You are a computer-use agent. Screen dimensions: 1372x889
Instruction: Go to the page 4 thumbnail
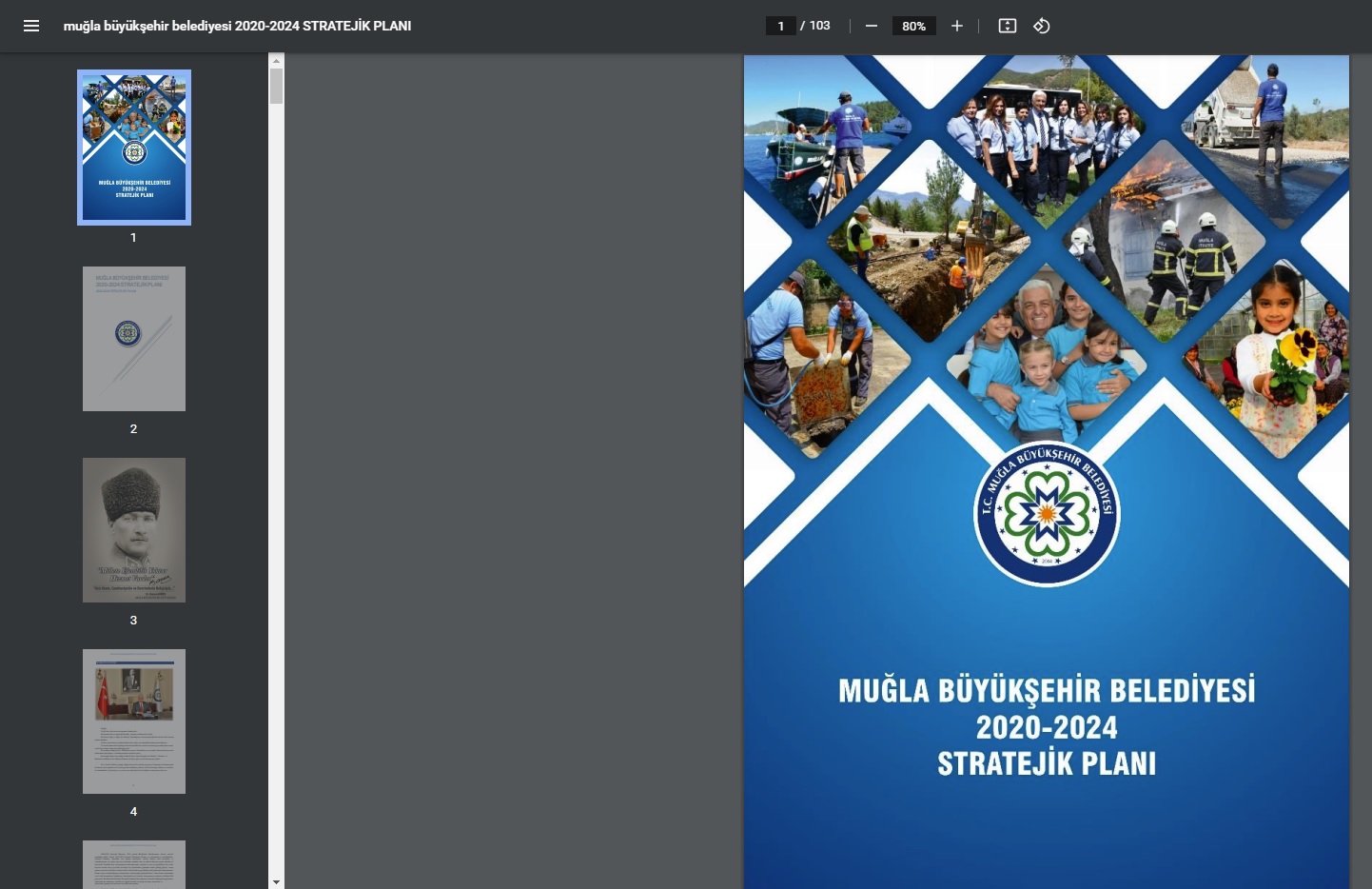[134, 721]
